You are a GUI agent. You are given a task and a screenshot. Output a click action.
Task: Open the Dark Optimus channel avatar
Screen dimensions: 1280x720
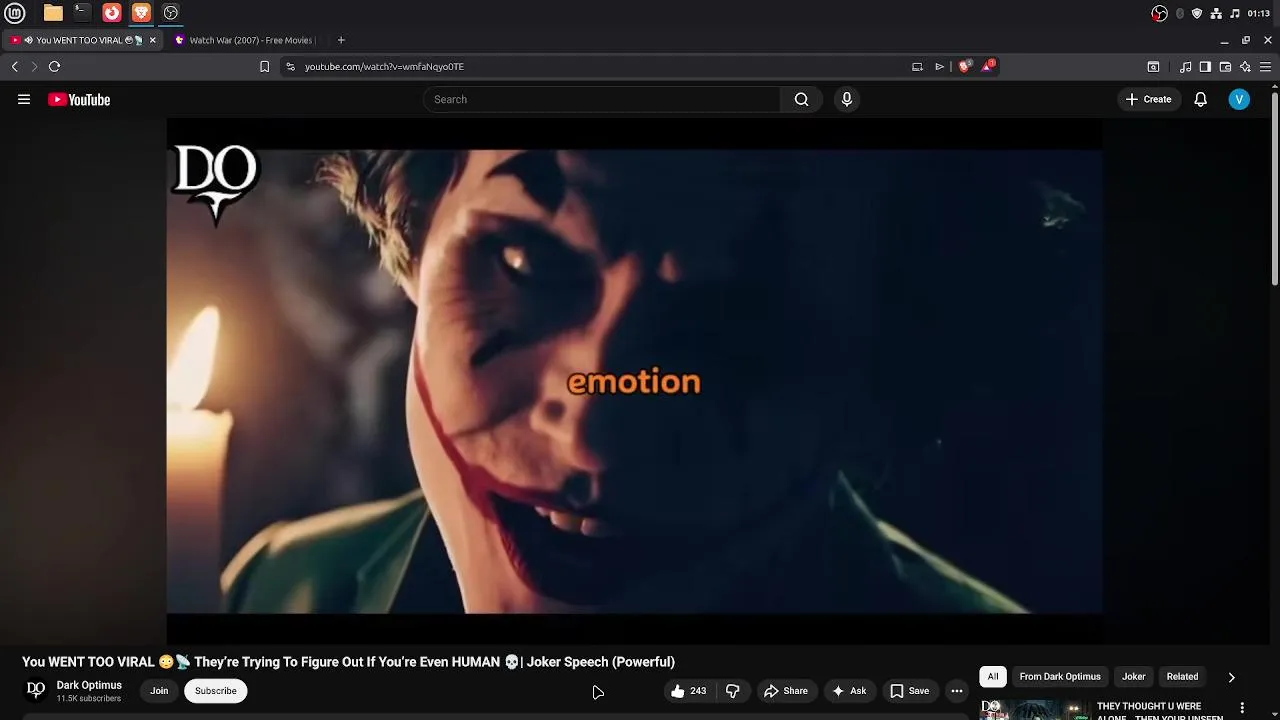pos(36,690)
